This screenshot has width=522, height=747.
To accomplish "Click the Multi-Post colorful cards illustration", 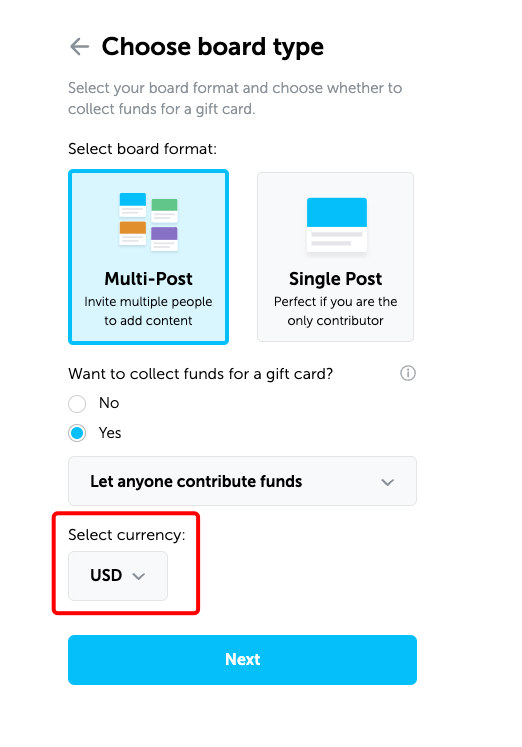I will click(x=148, y=222).
